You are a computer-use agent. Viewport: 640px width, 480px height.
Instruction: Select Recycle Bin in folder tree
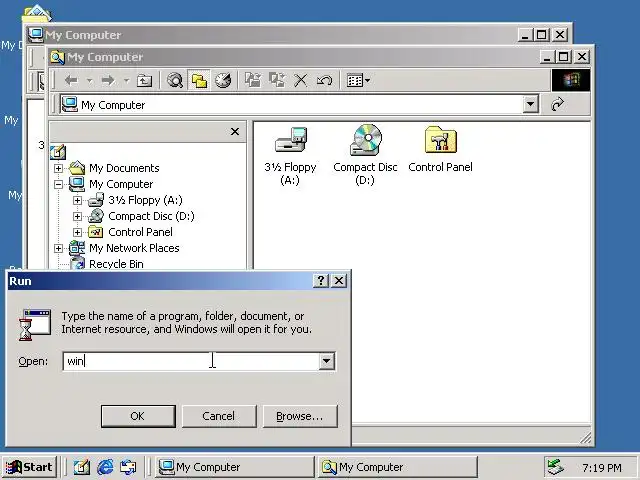(x=116, y=264)
